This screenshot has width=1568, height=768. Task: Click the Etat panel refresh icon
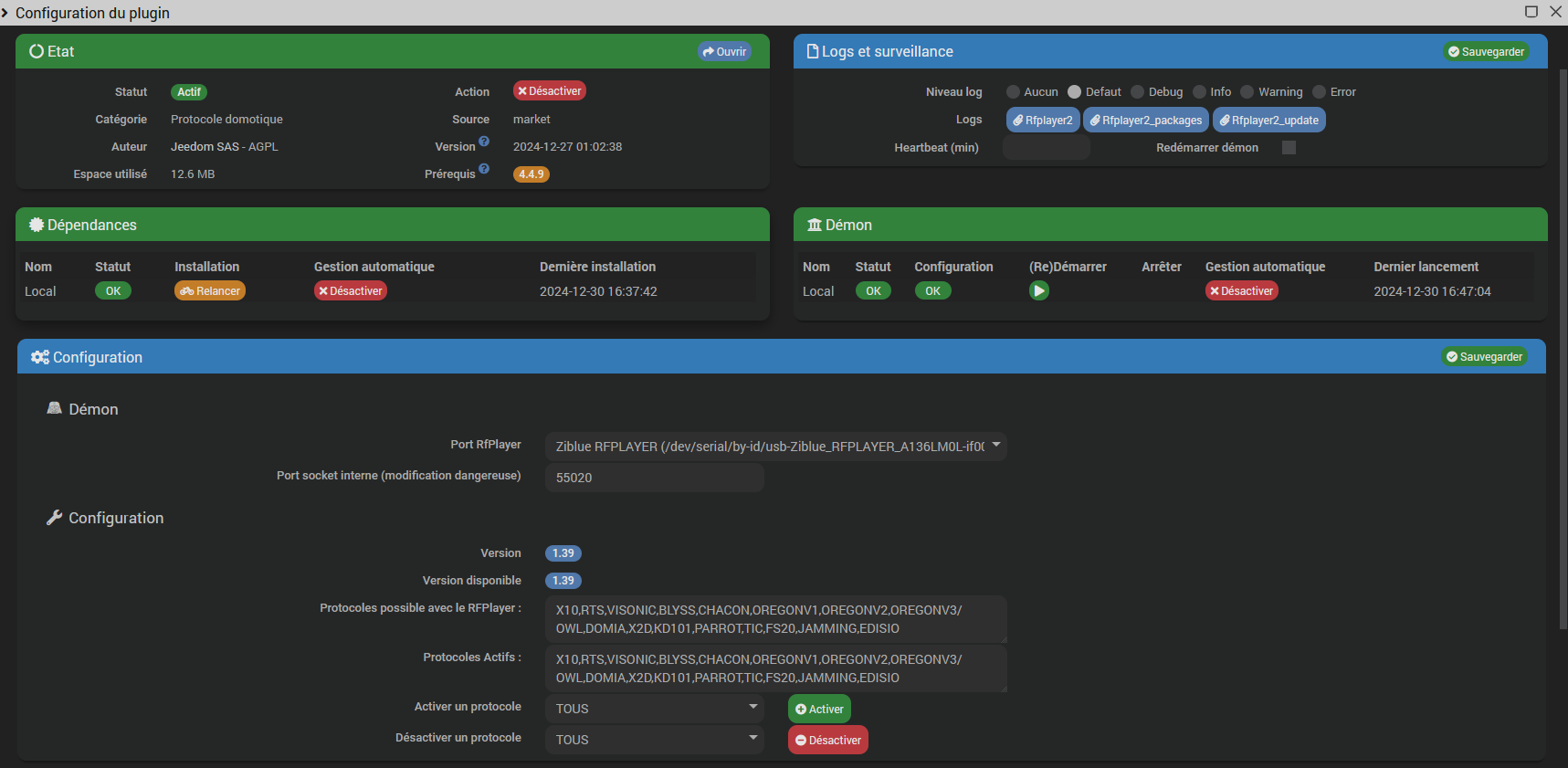point(37,51)
